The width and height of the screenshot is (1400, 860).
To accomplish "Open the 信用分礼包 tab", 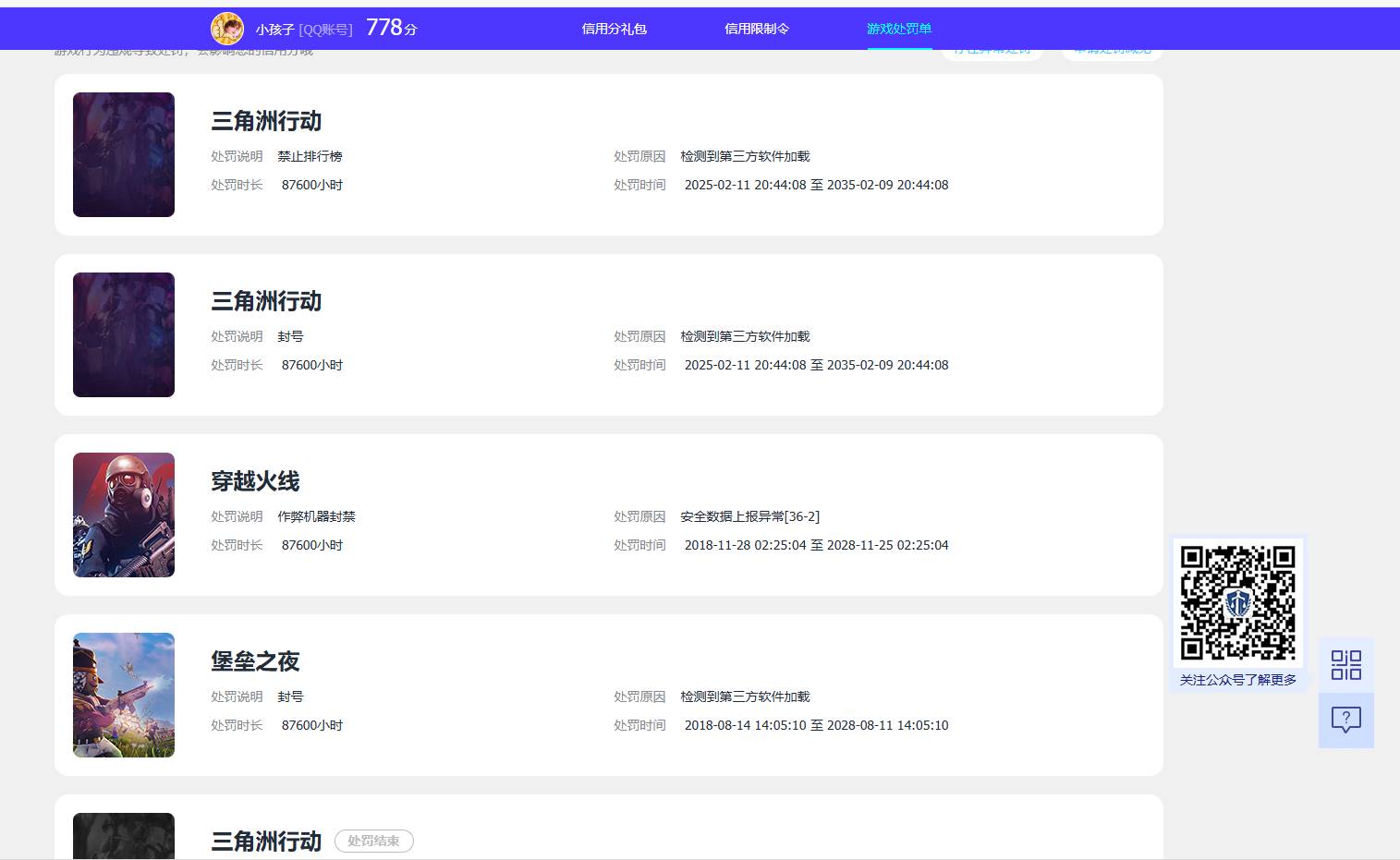I will 614,29.
